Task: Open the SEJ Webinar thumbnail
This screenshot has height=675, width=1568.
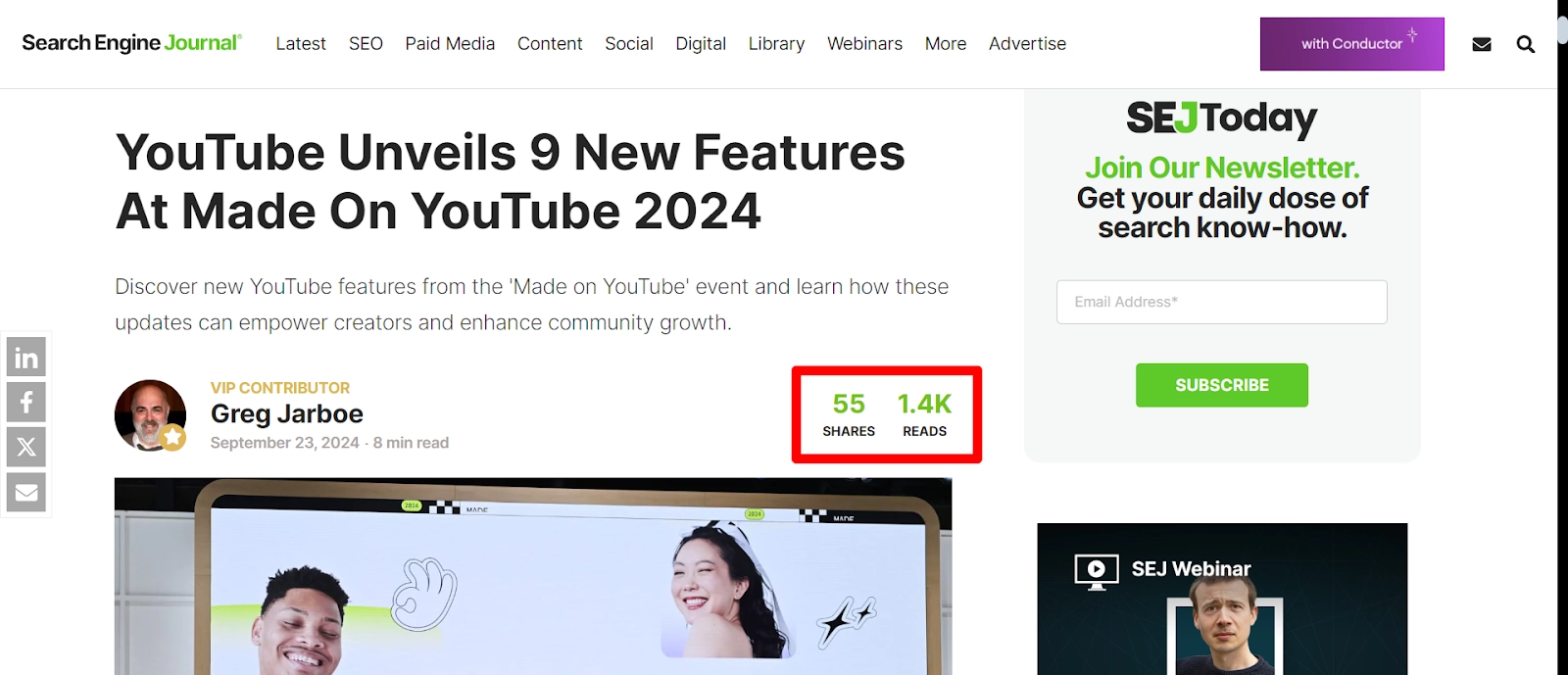Action: 1222,599
